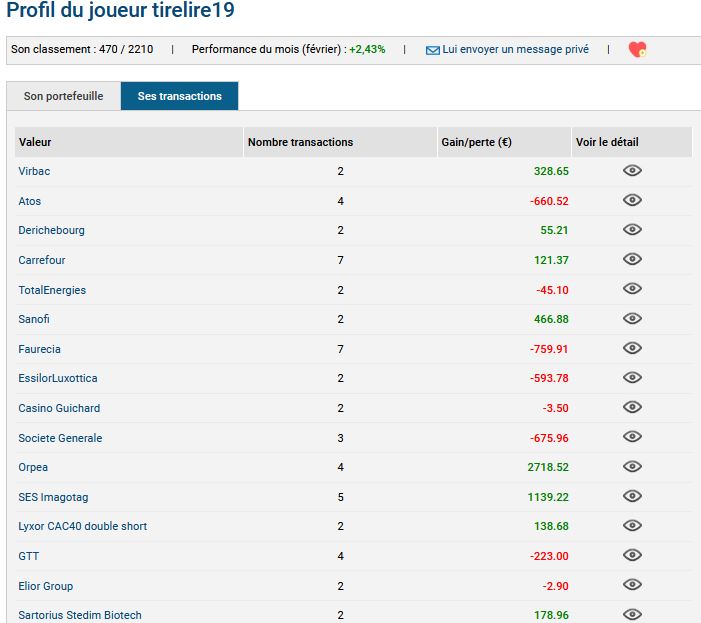View EssilorLuxottica details eye icon
Viewport: 701px width, 623px height.
pos(632,377)
